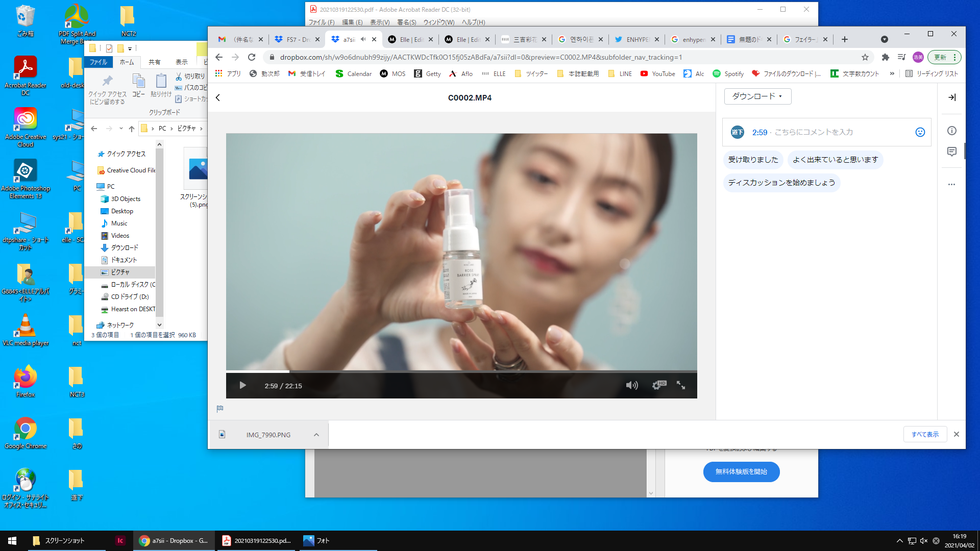Image resolution: width=980 pixels, height=551 pixels.
Task: Open Explorer ファイル ribbon tab
Action: pos(98,62)
